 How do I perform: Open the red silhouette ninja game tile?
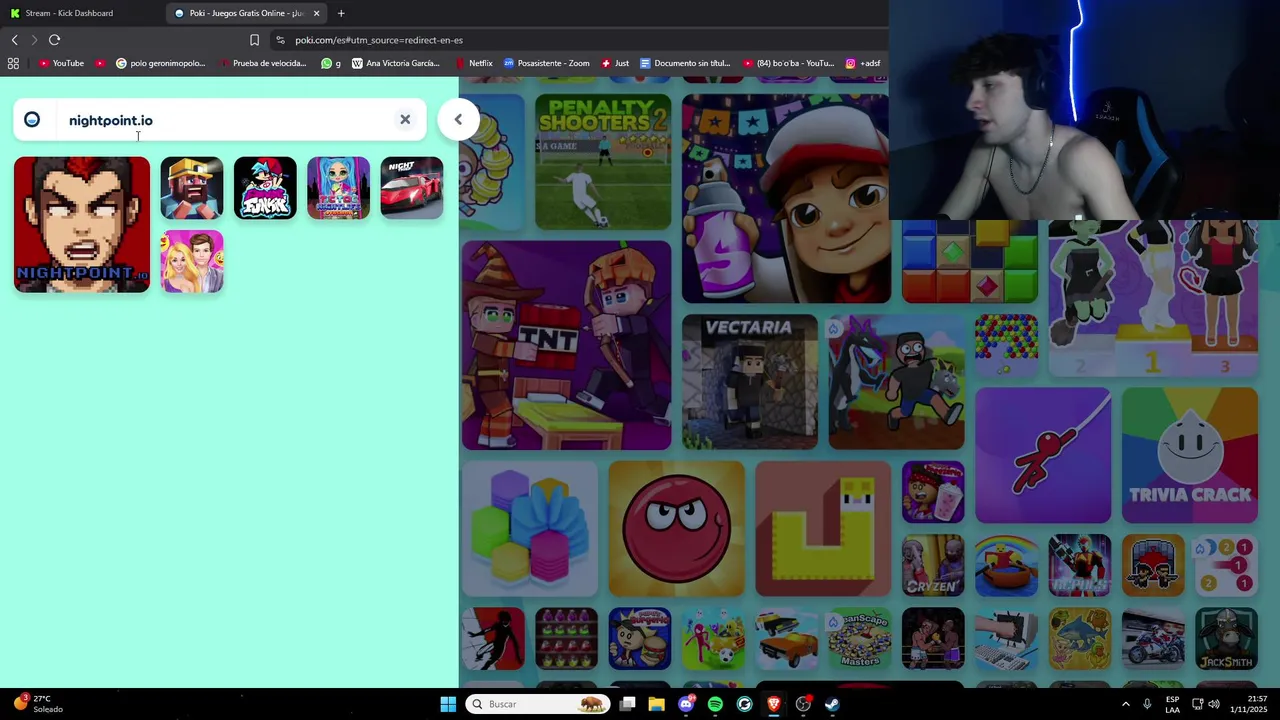click(493, 638)
